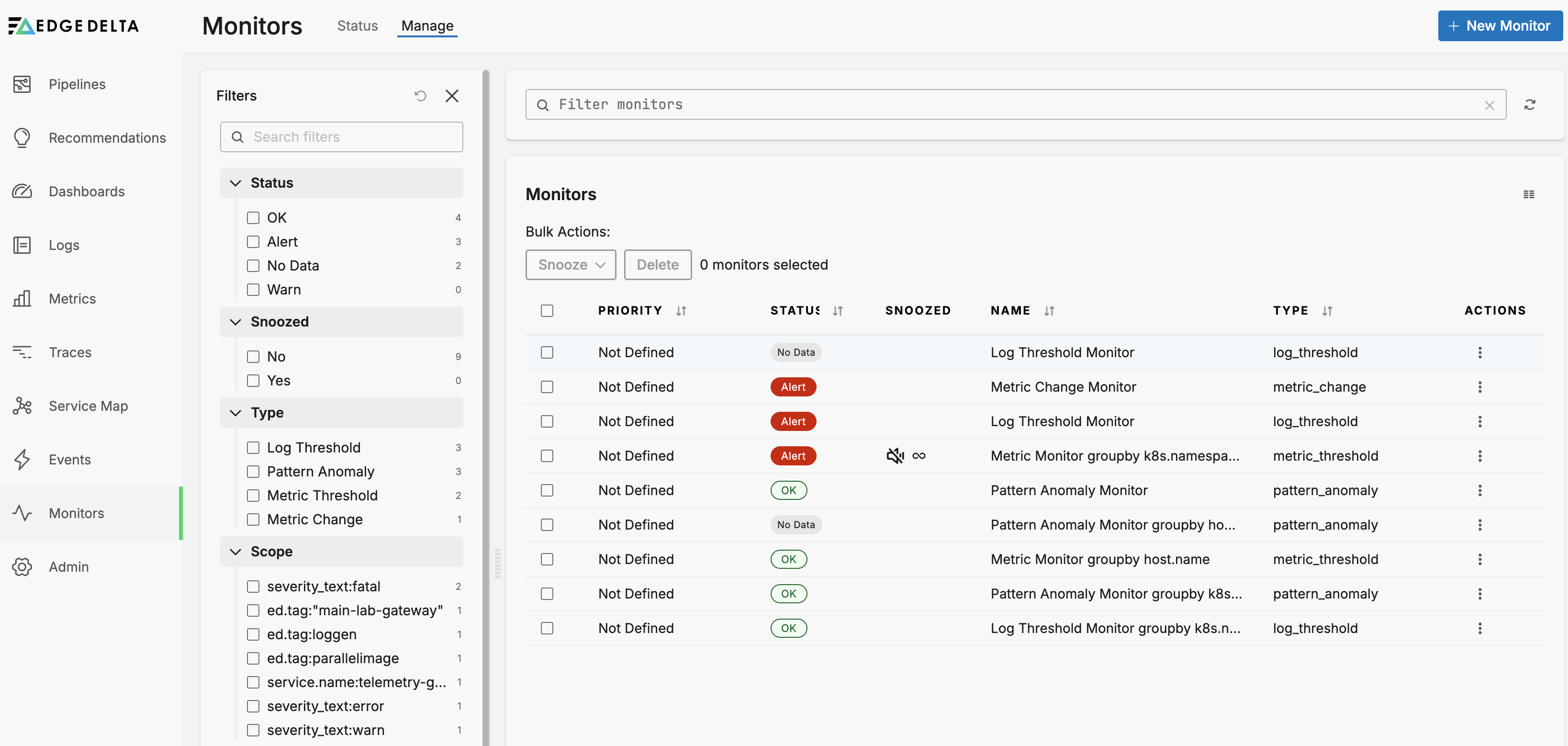Click the panel resize handle between filters and table
Image resolution: width=1568 pixels, height=746 pixels.
497,563
